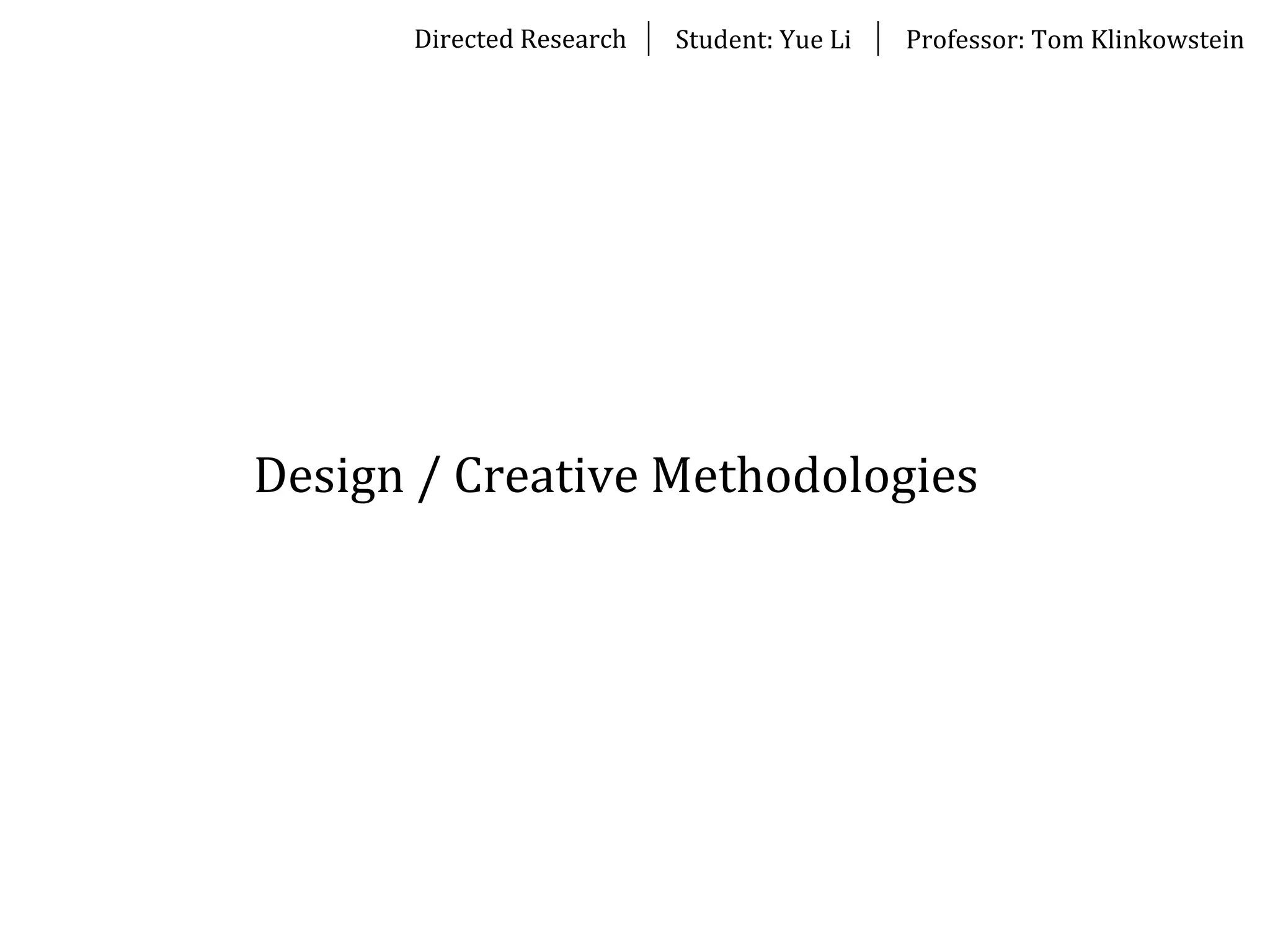Click the capital 'P' of 'Professor'
Viewport: 1270px width, 952px height.
[x=914, y=40]
